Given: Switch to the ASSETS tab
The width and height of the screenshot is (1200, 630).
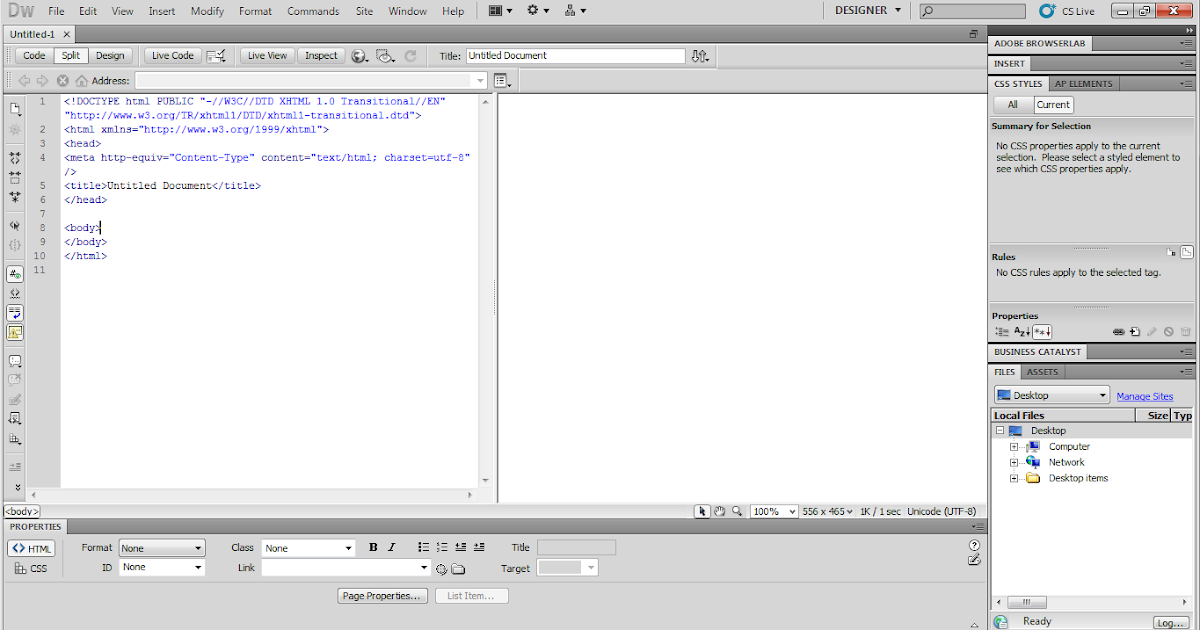Looking at the screenshot, I should pos(1043,372).
